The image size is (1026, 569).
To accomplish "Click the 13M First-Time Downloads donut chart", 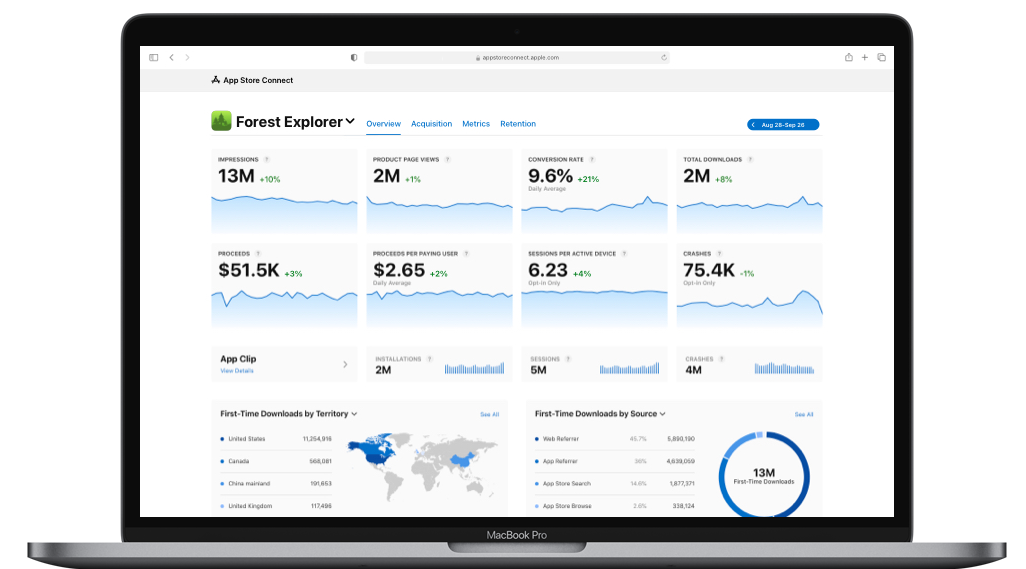I will click(764, 475).
